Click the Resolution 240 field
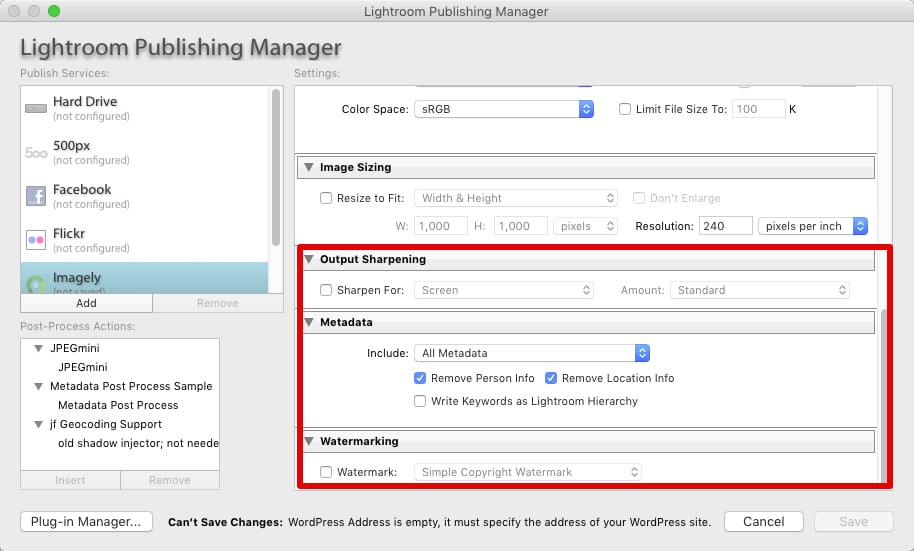Screen dimensions: 914x551 tap(726, 226)
